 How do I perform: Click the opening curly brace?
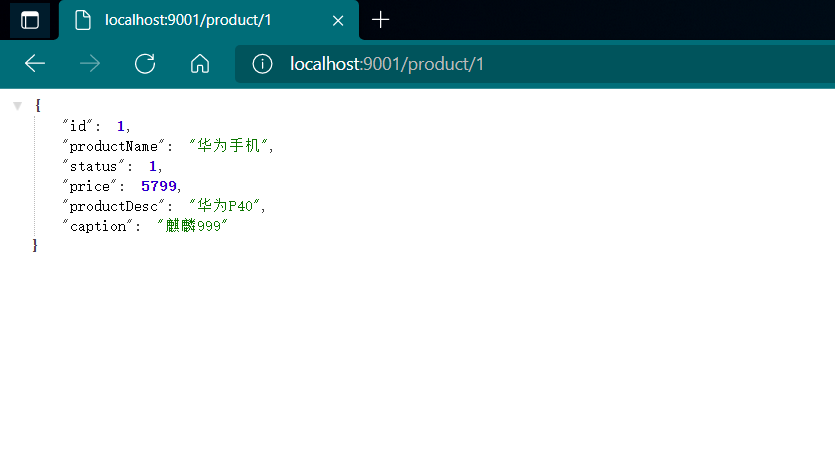38,105
